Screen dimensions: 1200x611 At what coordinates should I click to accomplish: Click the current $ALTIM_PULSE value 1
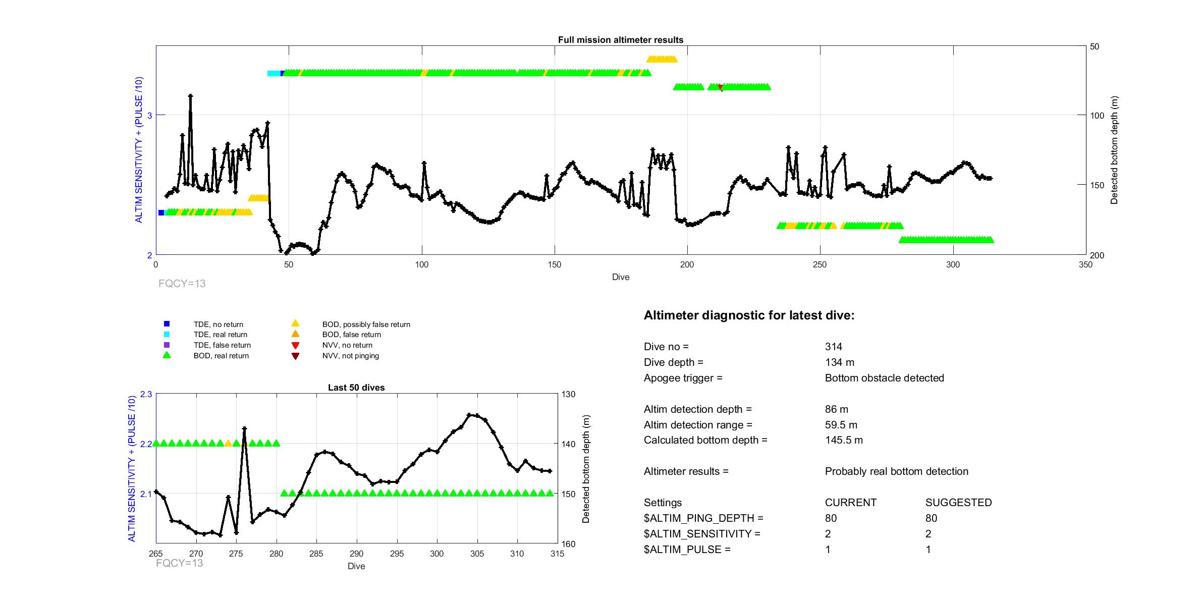(x=828, y=550)
